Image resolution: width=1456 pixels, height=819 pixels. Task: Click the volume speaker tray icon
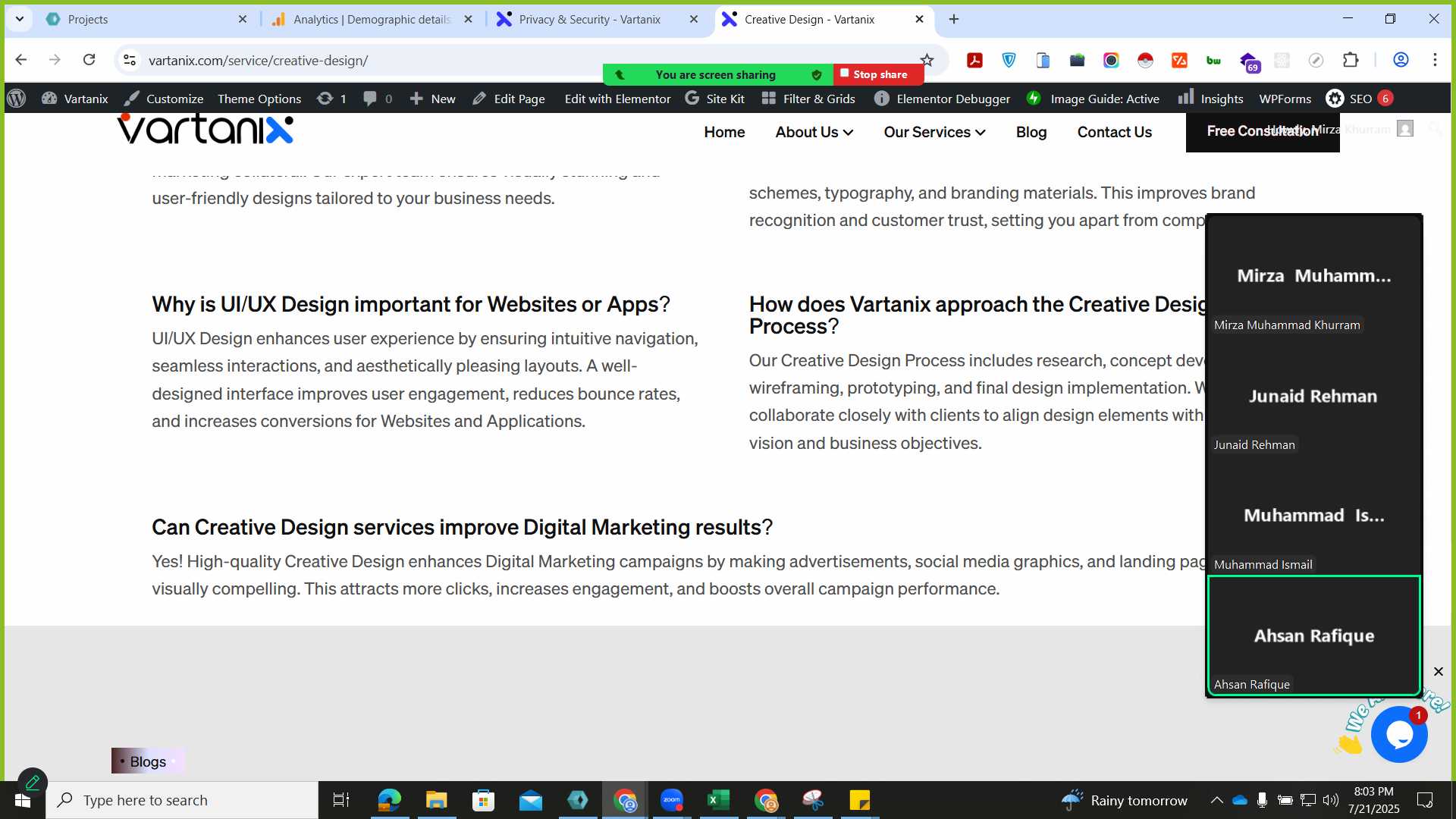coord(1331,800)
